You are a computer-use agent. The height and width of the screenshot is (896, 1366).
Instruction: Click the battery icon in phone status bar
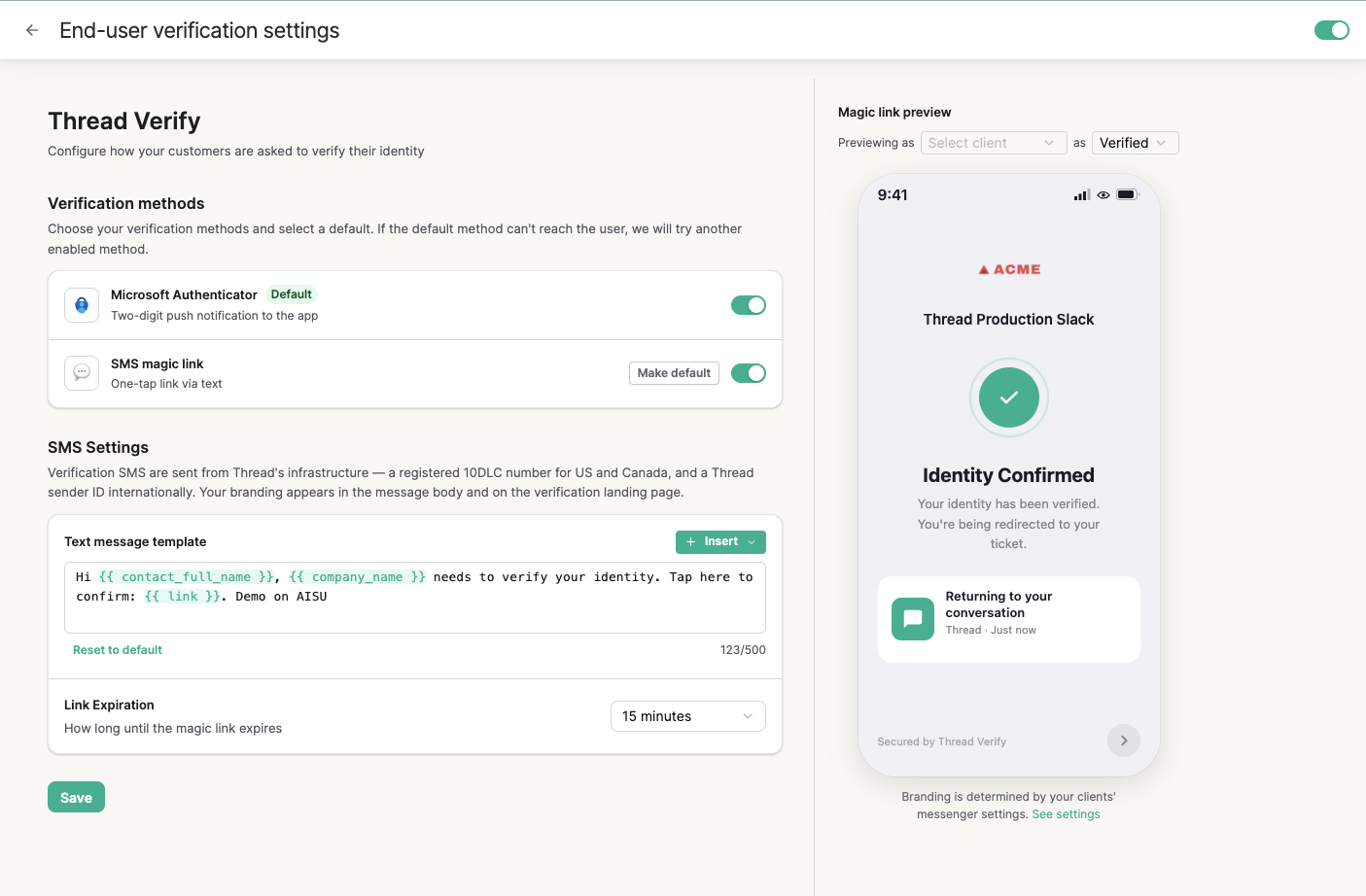tap(1127, 194)
